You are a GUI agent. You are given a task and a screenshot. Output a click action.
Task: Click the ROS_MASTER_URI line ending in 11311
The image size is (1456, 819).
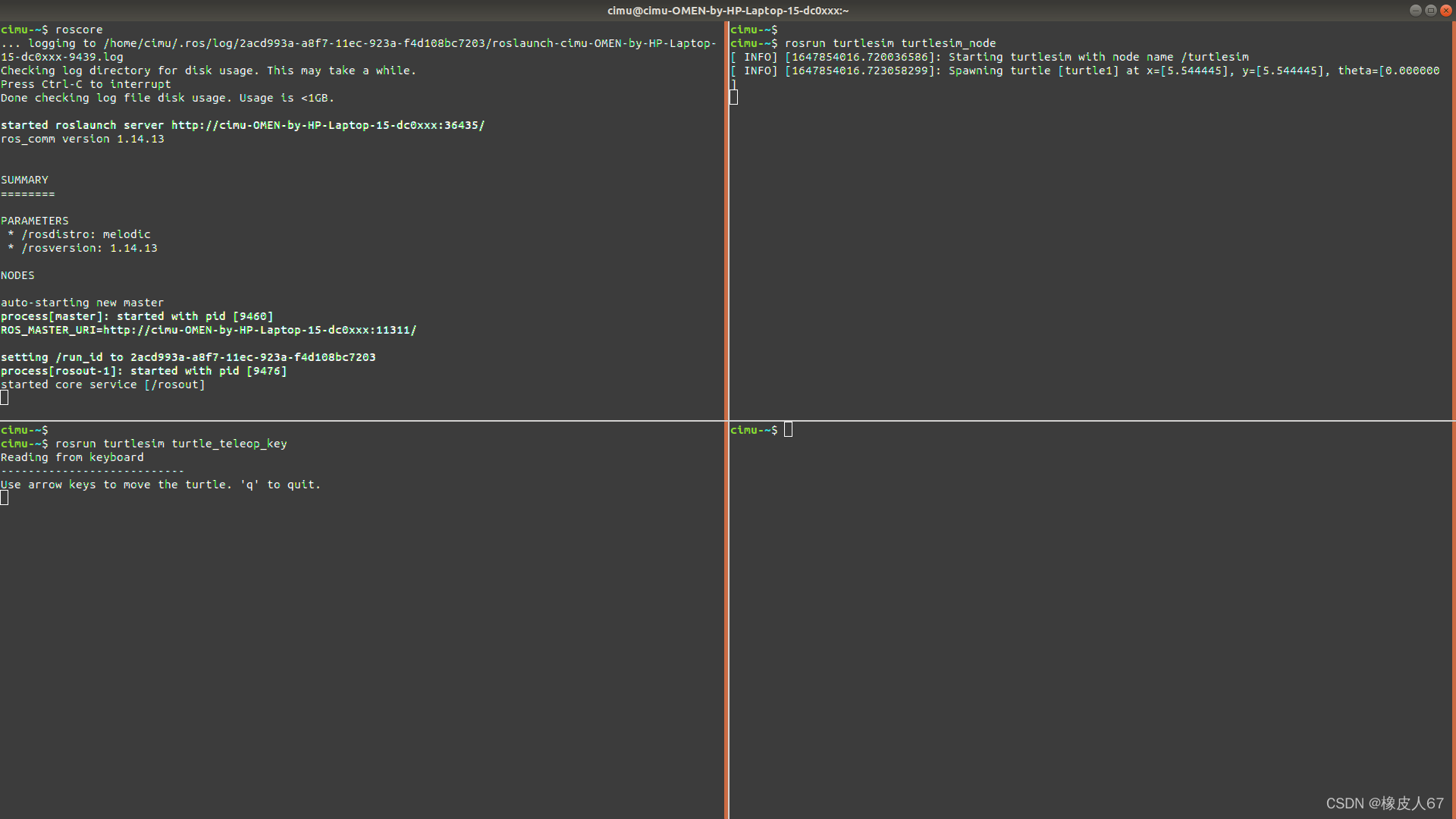(209, 330)
